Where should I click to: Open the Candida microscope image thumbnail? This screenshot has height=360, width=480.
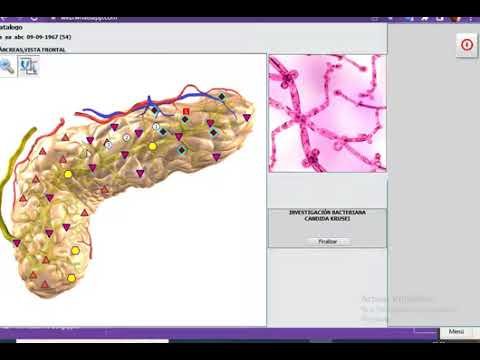coord(328,113)
